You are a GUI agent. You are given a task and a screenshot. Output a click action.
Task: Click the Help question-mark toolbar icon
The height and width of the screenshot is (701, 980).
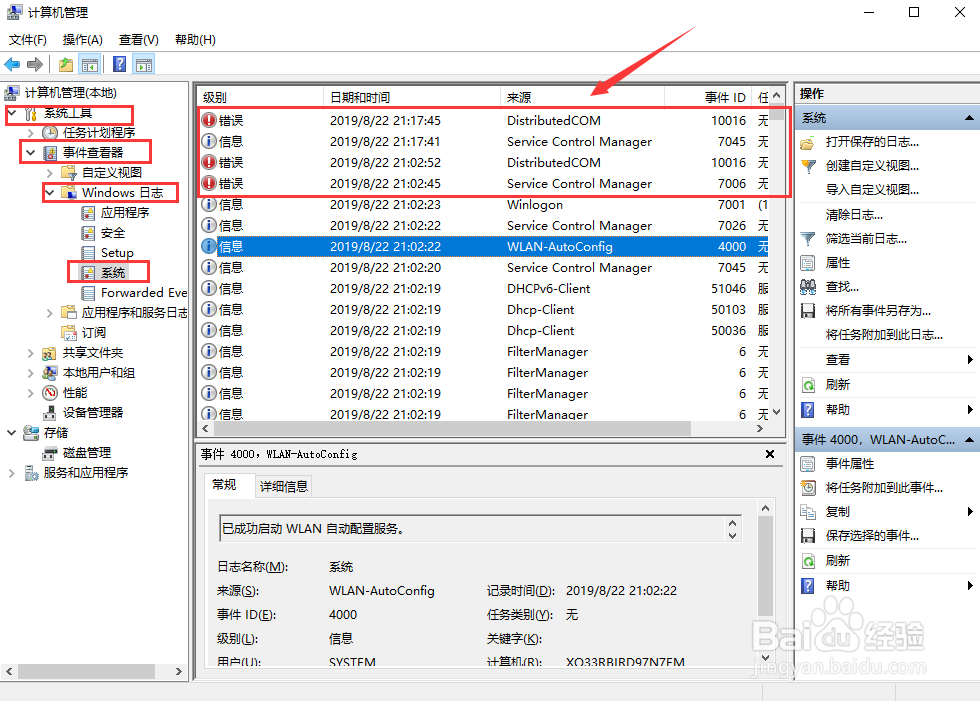(118, 64)
